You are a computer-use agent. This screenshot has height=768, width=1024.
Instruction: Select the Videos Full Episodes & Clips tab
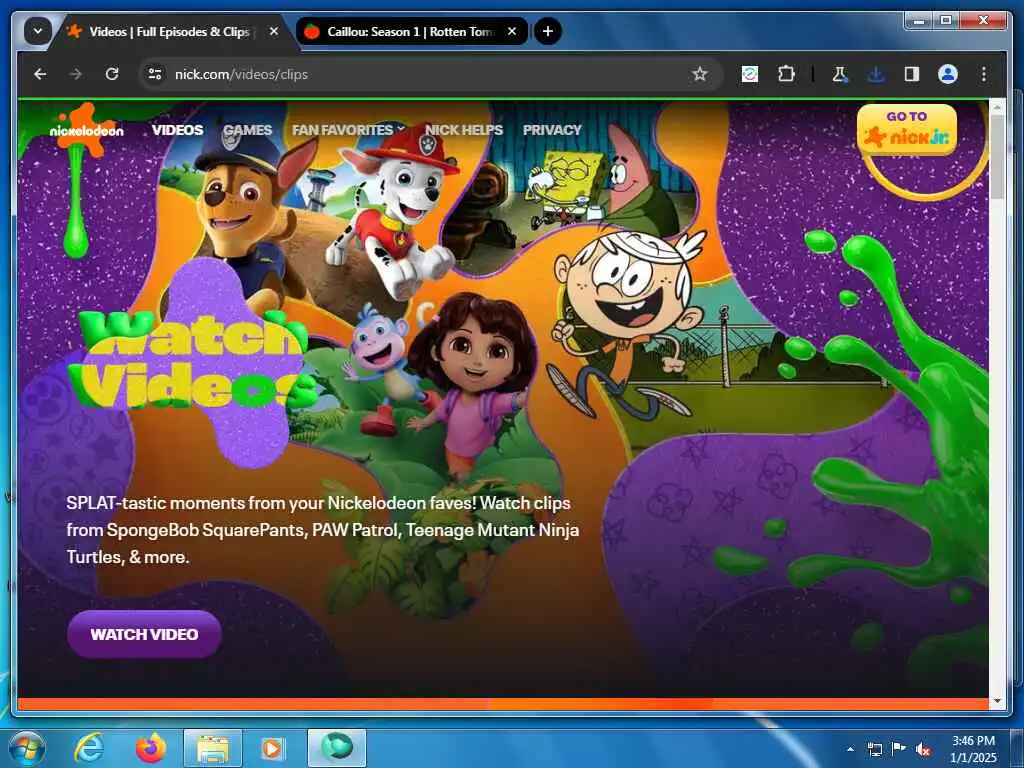170,31
